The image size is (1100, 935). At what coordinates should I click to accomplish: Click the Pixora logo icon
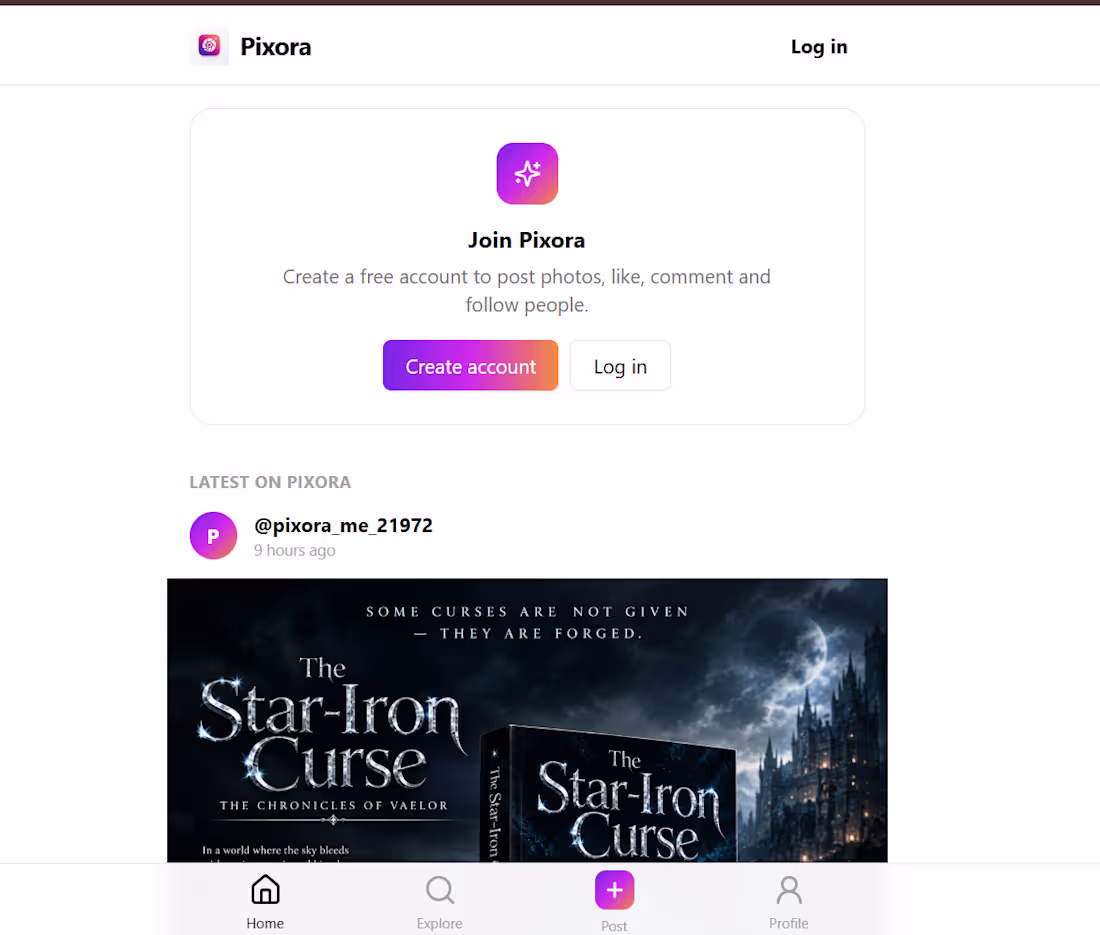(x=209, y=46)
